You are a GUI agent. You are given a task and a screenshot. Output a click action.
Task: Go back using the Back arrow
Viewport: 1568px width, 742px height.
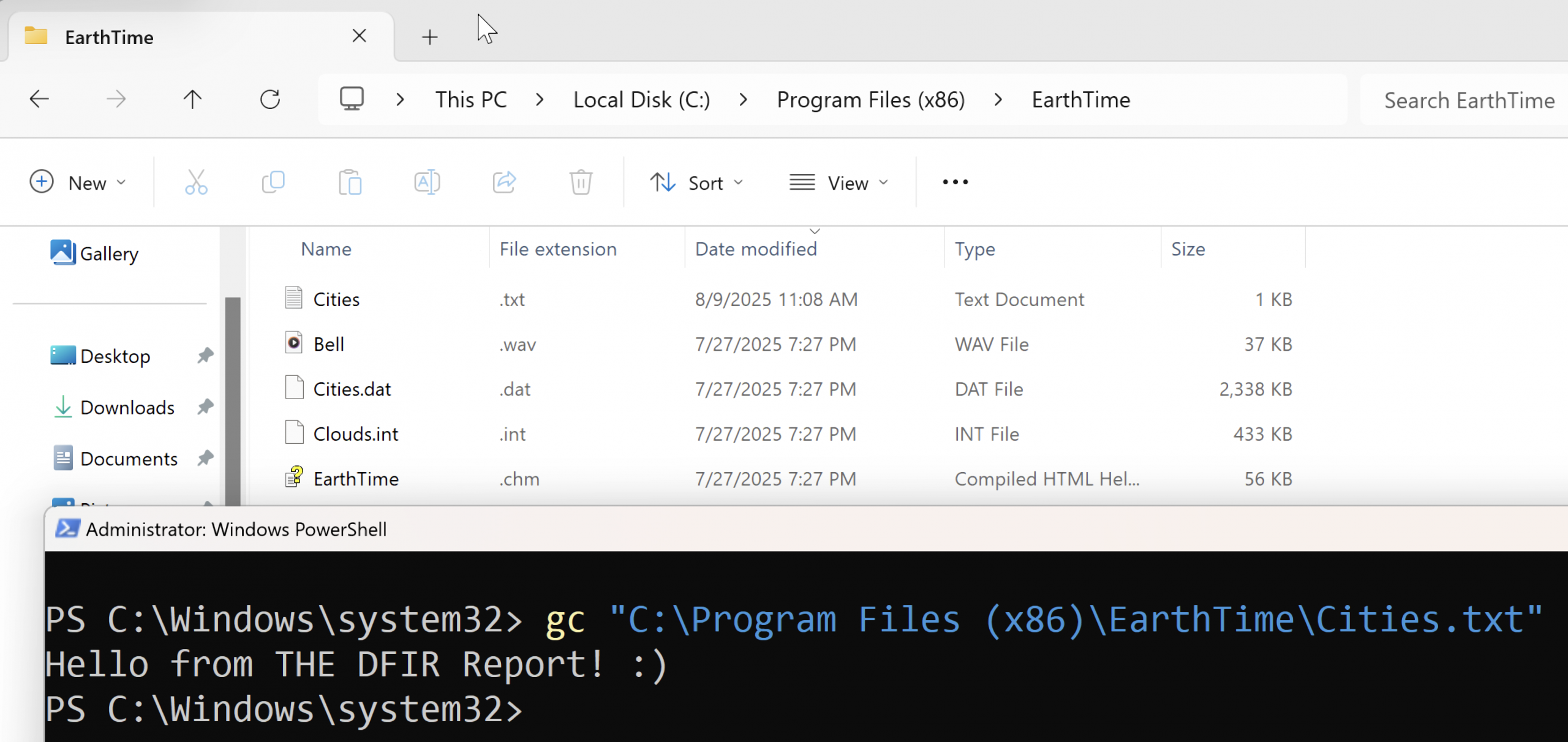(x=39, y=99)
